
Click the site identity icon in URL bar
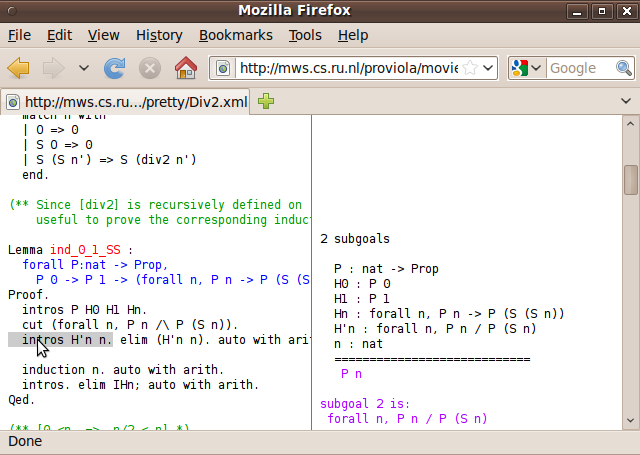224,68
